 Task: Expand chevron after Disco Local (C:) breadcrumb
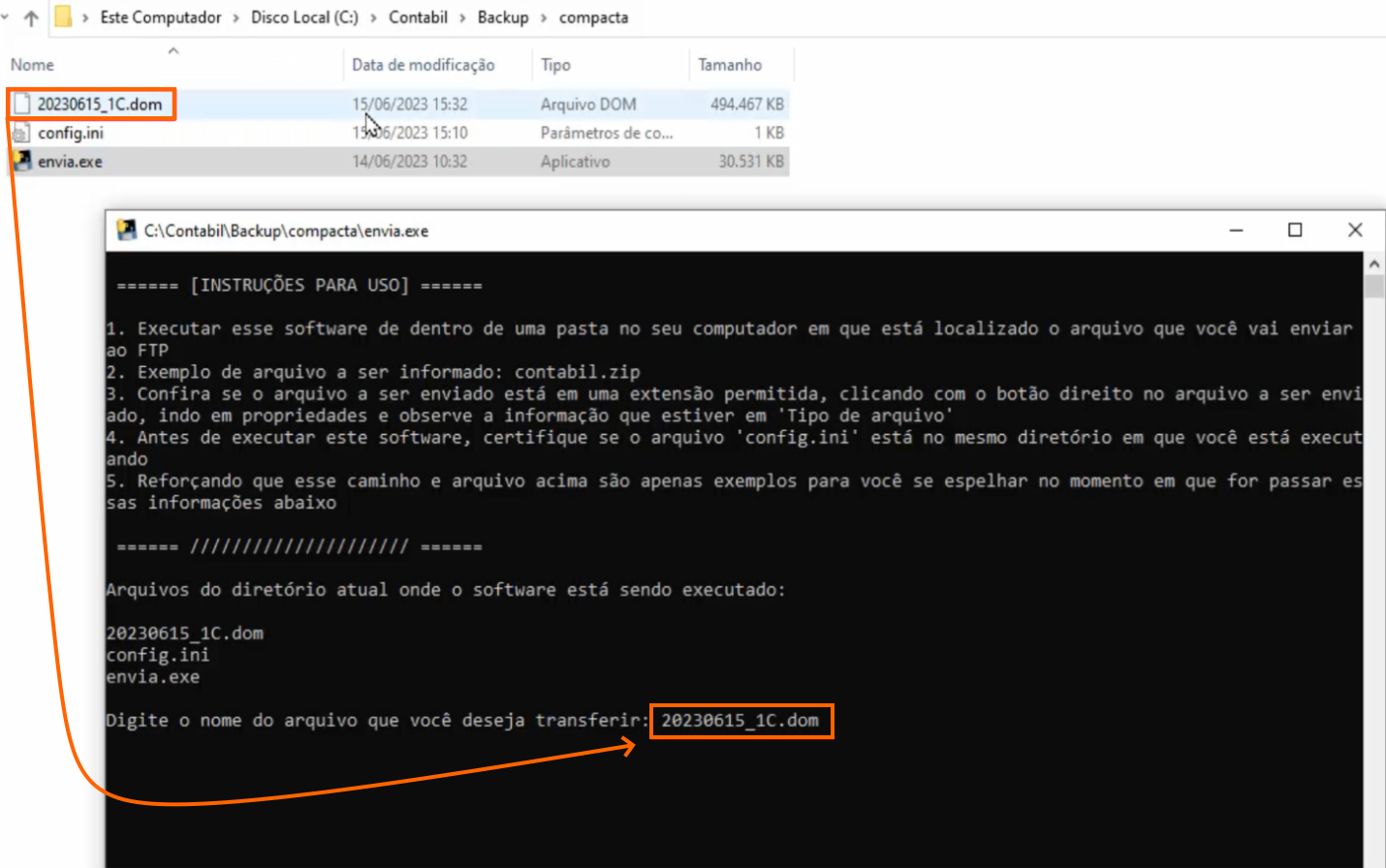[373, 17]
